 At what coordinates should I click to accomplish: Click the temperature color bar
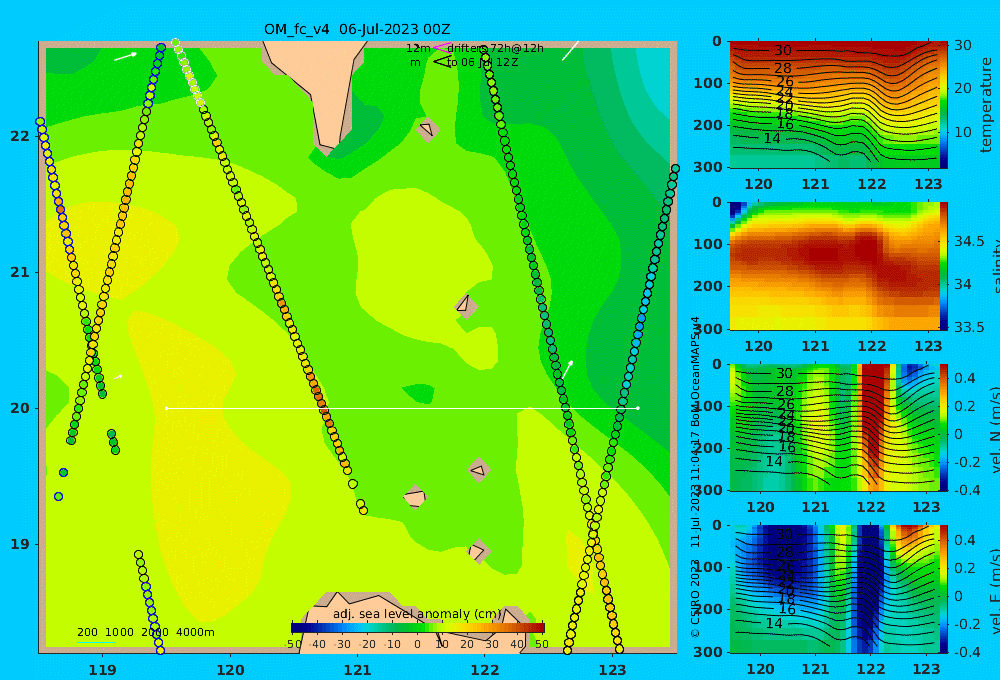tap(944, 105)
